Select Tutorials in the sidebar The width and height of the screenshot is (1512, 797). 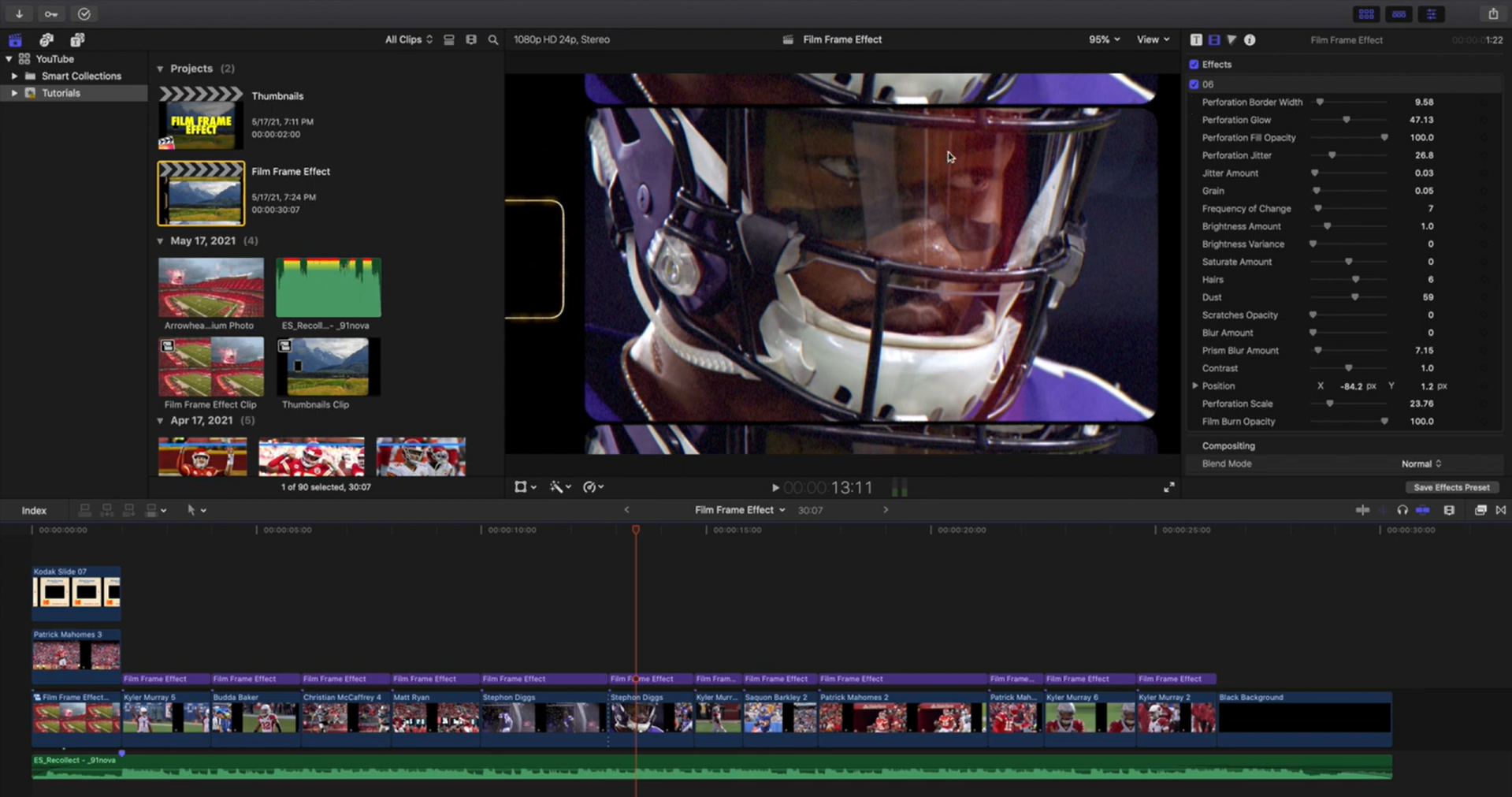coord(61,92)
